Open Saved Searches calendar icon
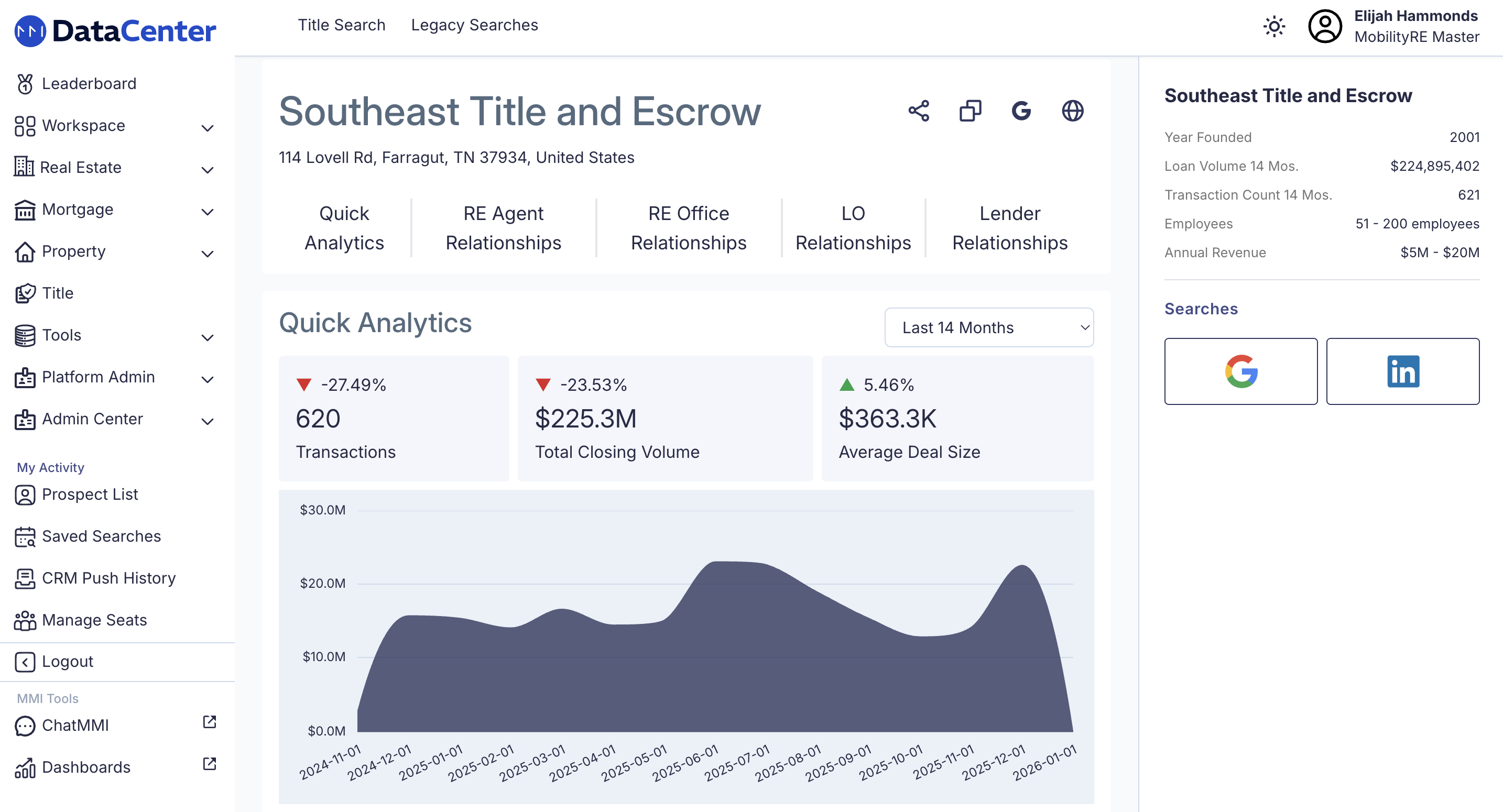Screen dimensions: 1503x812 coord(25,536)
